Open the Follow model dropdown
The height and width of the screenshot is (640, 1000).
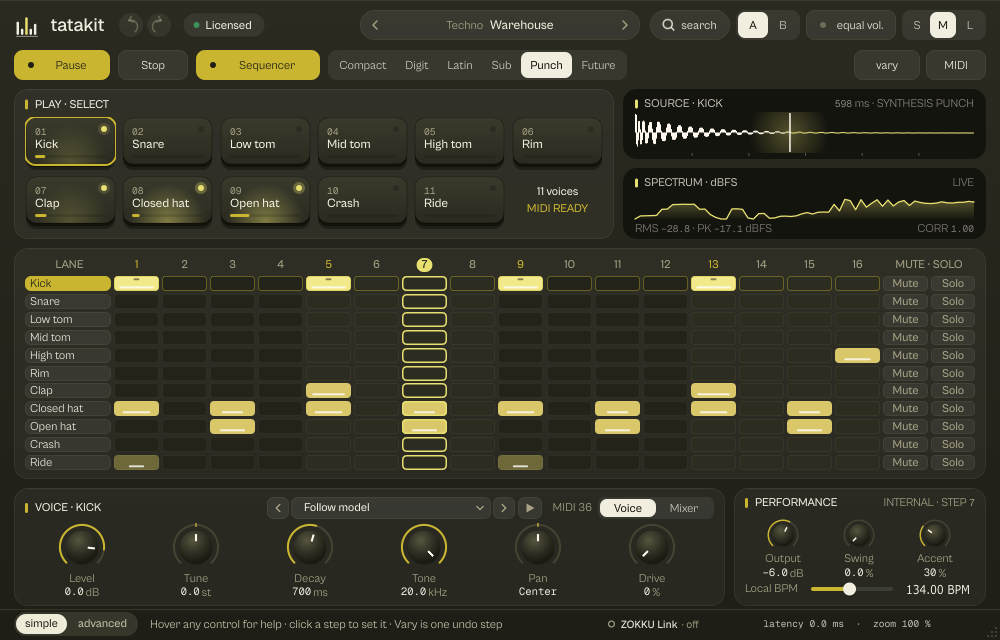pyautogui.click(x=391, y=508)
